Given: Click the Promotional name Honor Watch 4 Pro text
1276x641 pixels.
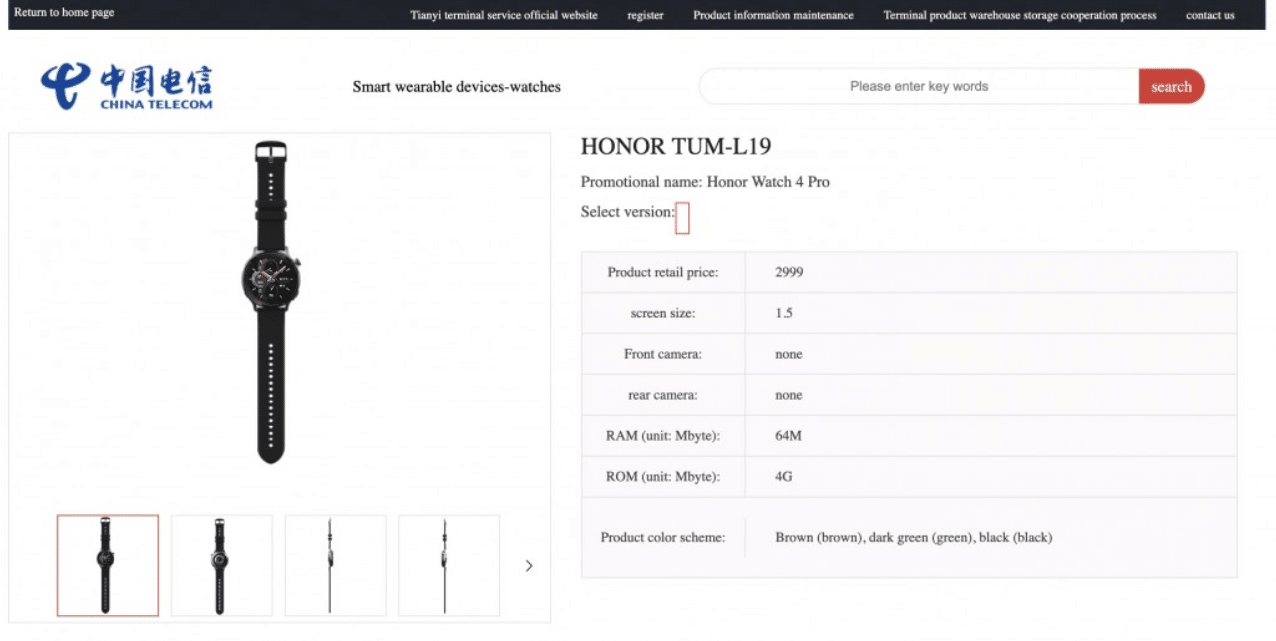Looking at the screenshot, I should [705, 182].
